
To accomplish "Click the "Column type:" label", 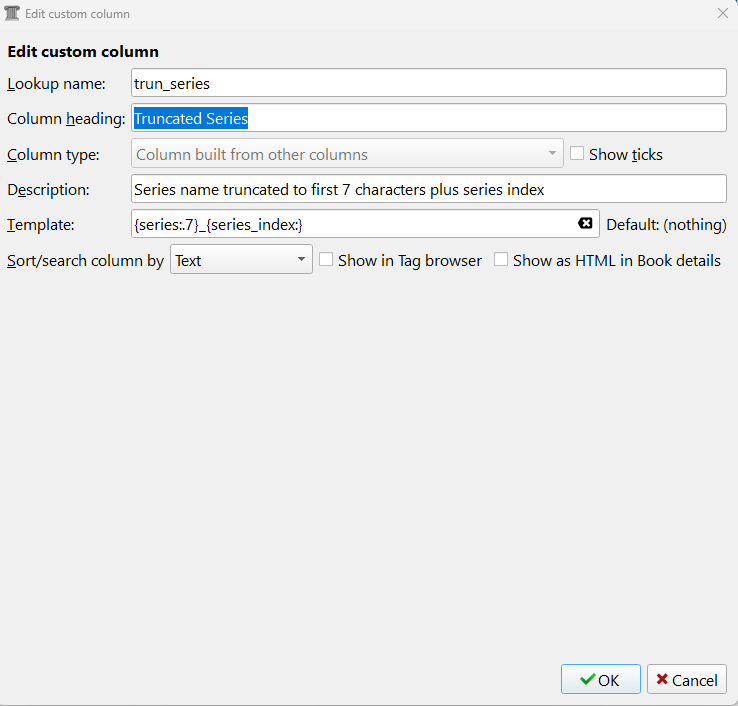I will pyautogui.click(x=53, y=155).
